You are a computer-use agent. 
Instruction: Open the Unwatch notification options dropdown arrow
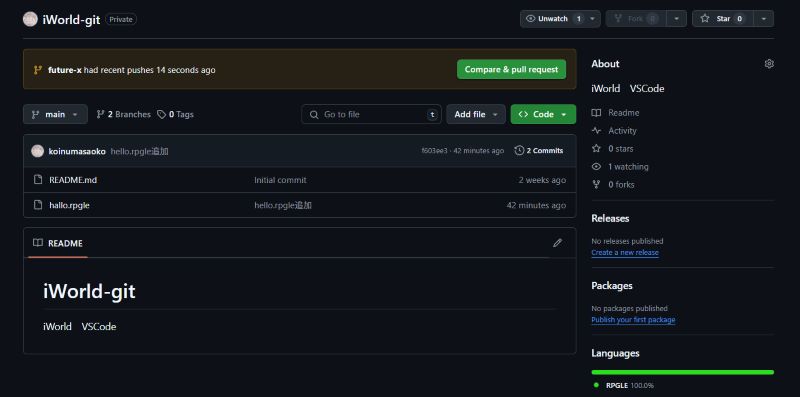(593, 19)
